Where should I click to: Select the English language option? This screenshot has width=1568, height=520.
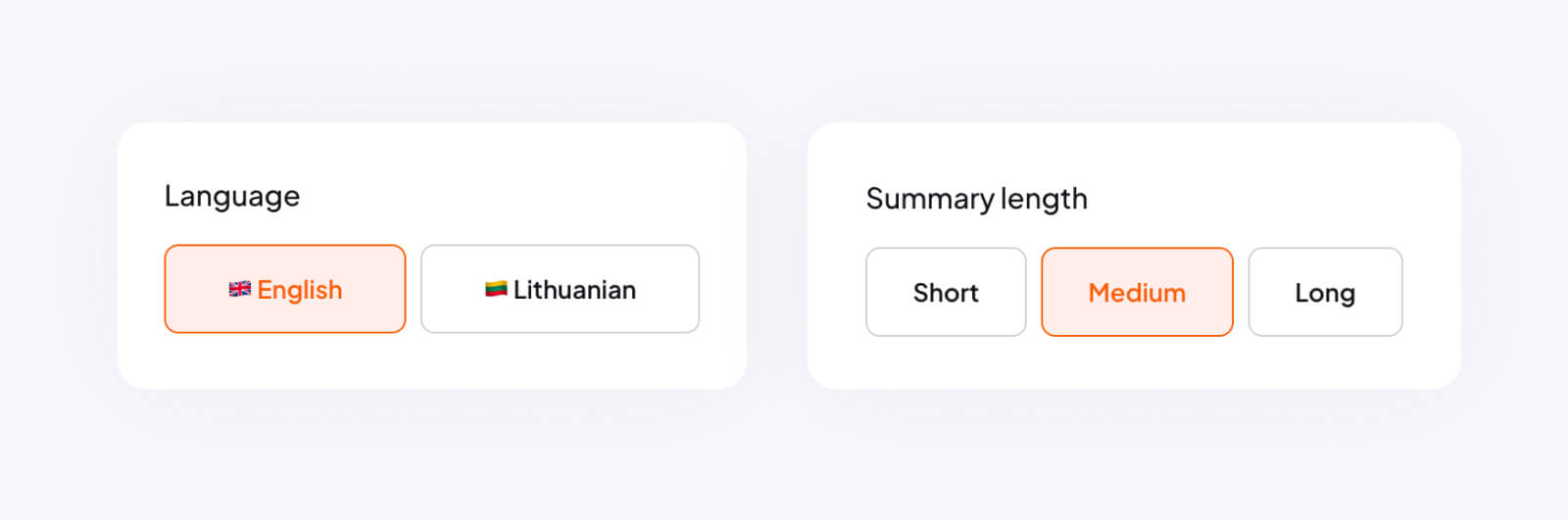tap(285, 289)
